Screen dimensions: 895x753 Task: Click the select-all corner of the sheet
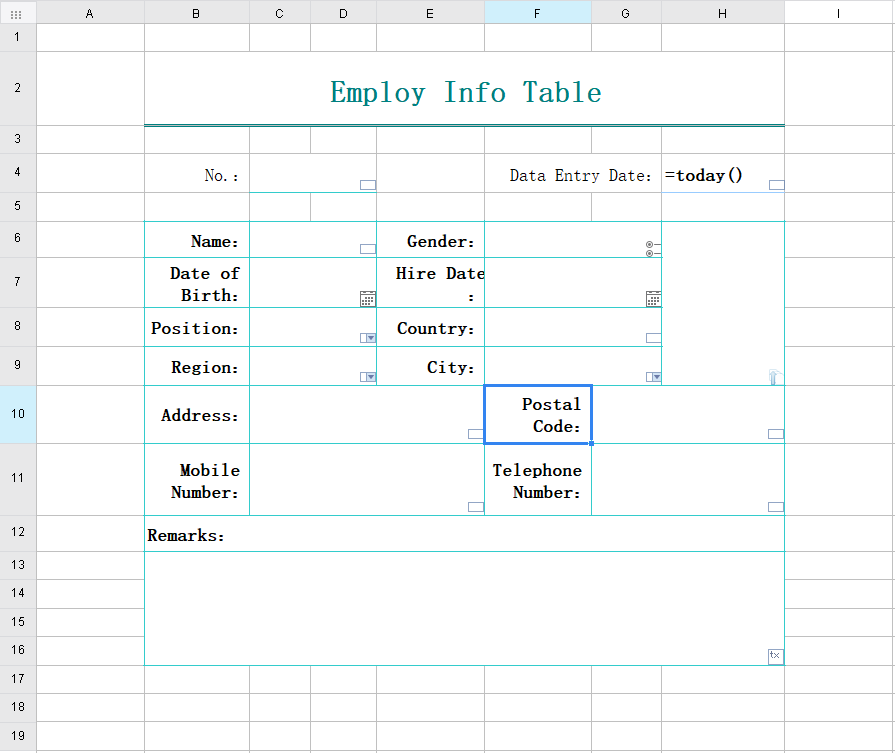point(16,13)
